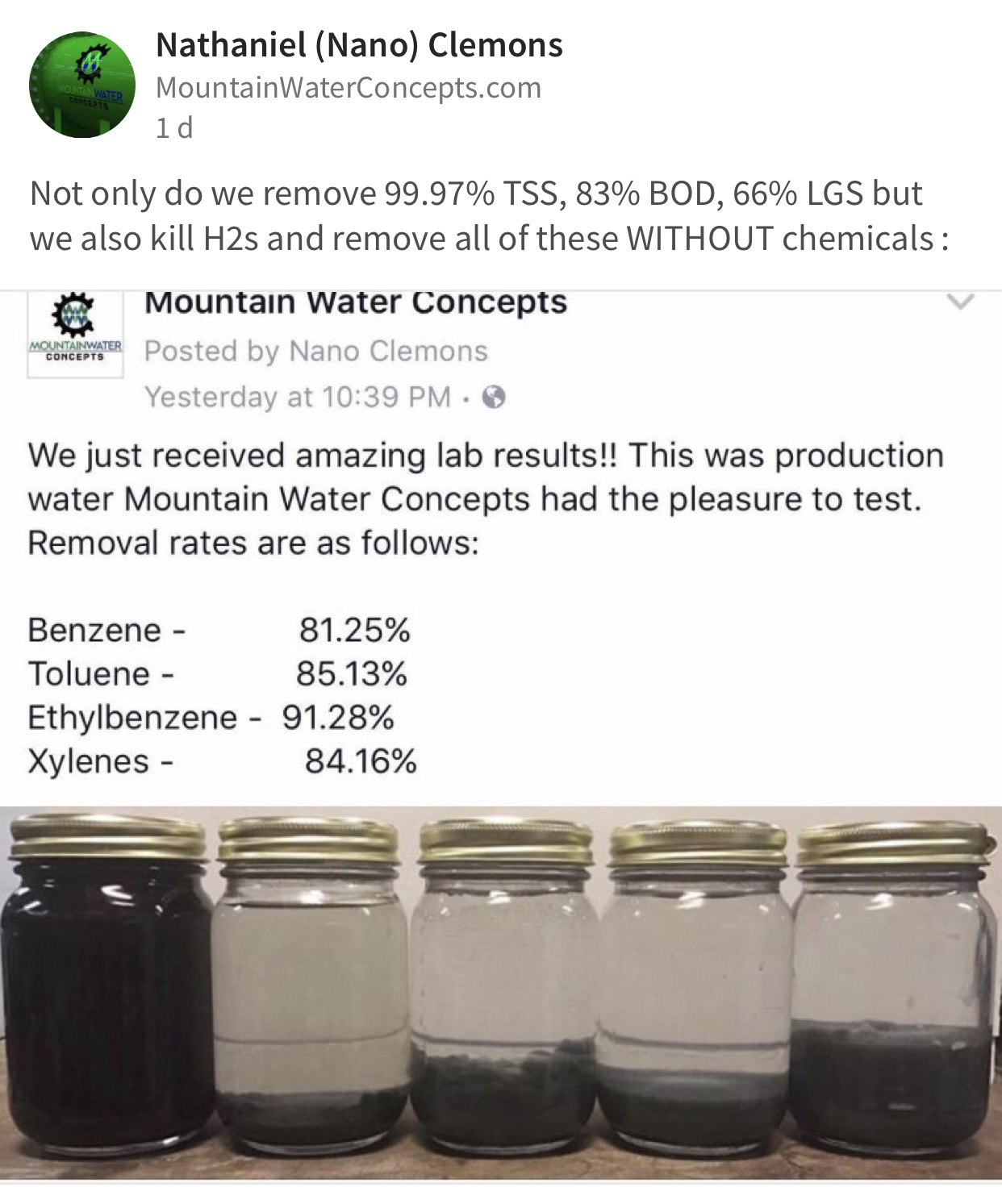Image resolution: width=1002 pixels, height=1204 pixels.
Task: Select the Ethylbenzene 91.28% line
Action: 211,717
